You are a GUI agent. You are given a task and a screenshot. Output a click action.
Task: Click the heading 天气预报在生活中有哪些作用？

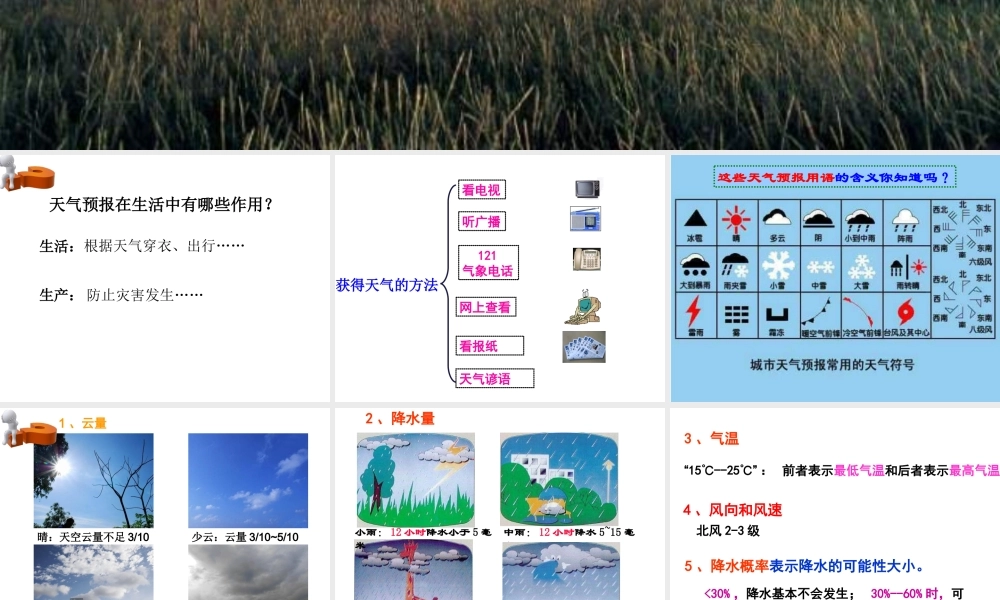(x=162, y=205)
